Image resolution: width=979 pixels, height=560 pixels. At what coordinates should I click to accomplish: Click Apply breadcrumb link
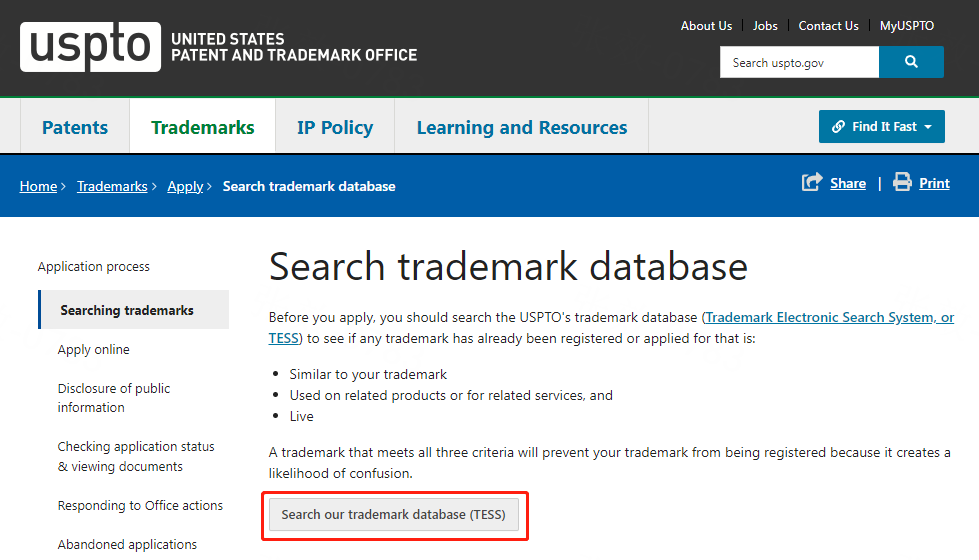pyautogui.click(x=185, y=186)
